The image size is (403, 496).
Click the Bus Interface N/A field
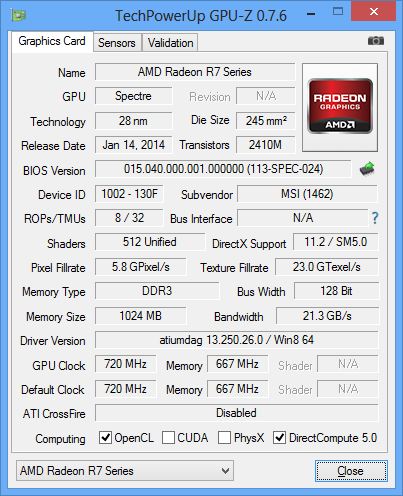point(303,218)
